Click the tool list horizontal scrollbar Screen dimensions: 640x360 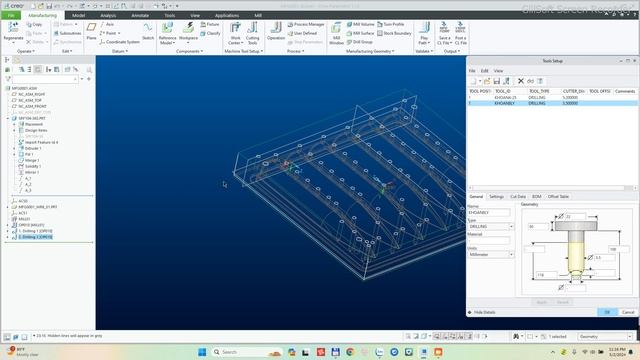tap(552, 188)
